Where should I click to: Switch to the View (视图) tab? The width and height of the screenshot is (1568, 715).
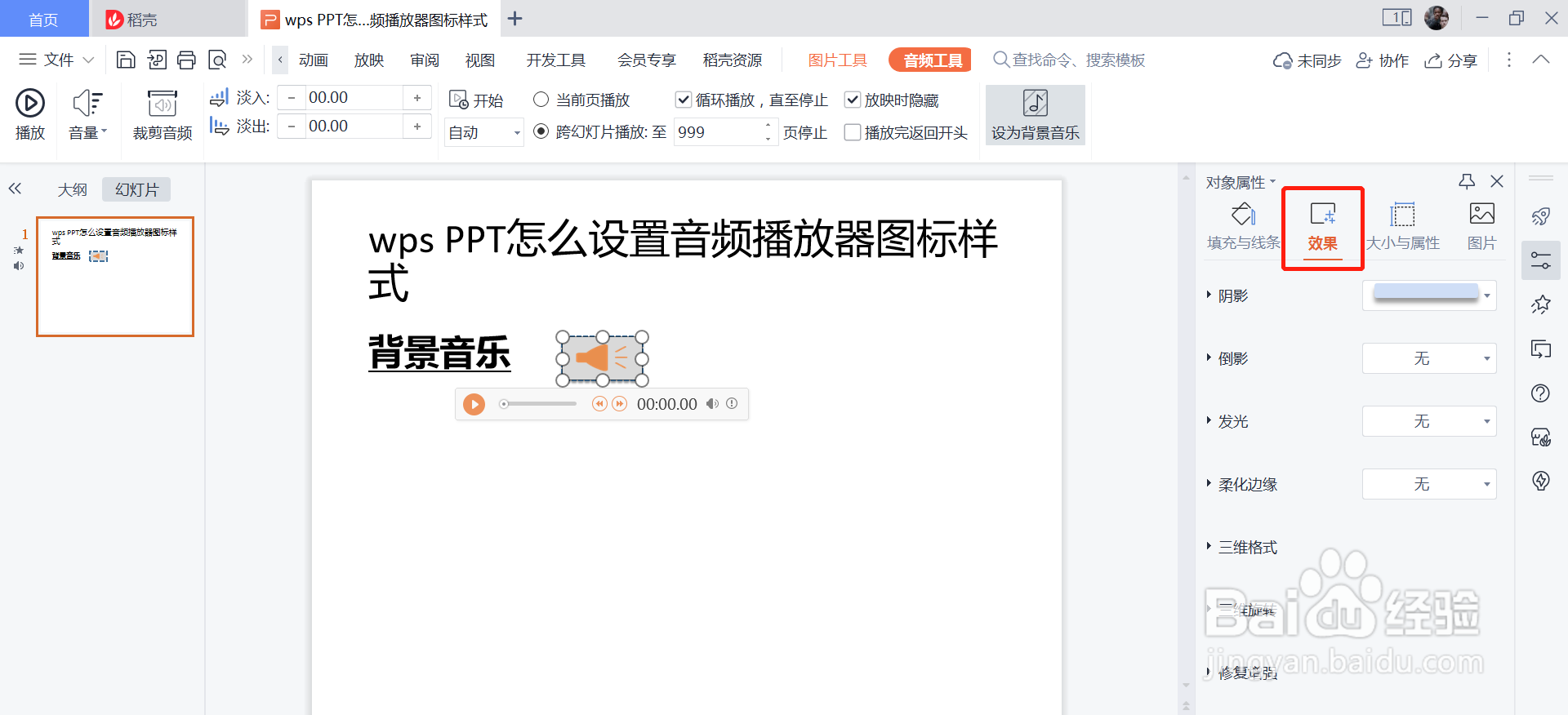pyautogui.click(x=480, y=60)
